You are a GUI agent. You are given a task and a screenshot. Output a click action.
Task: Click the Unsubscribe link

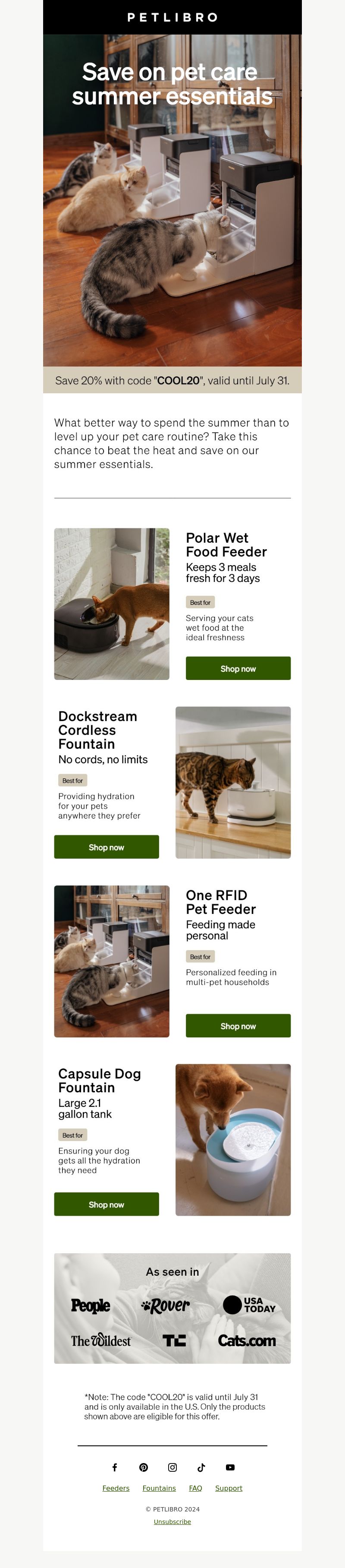point(172,1521)
